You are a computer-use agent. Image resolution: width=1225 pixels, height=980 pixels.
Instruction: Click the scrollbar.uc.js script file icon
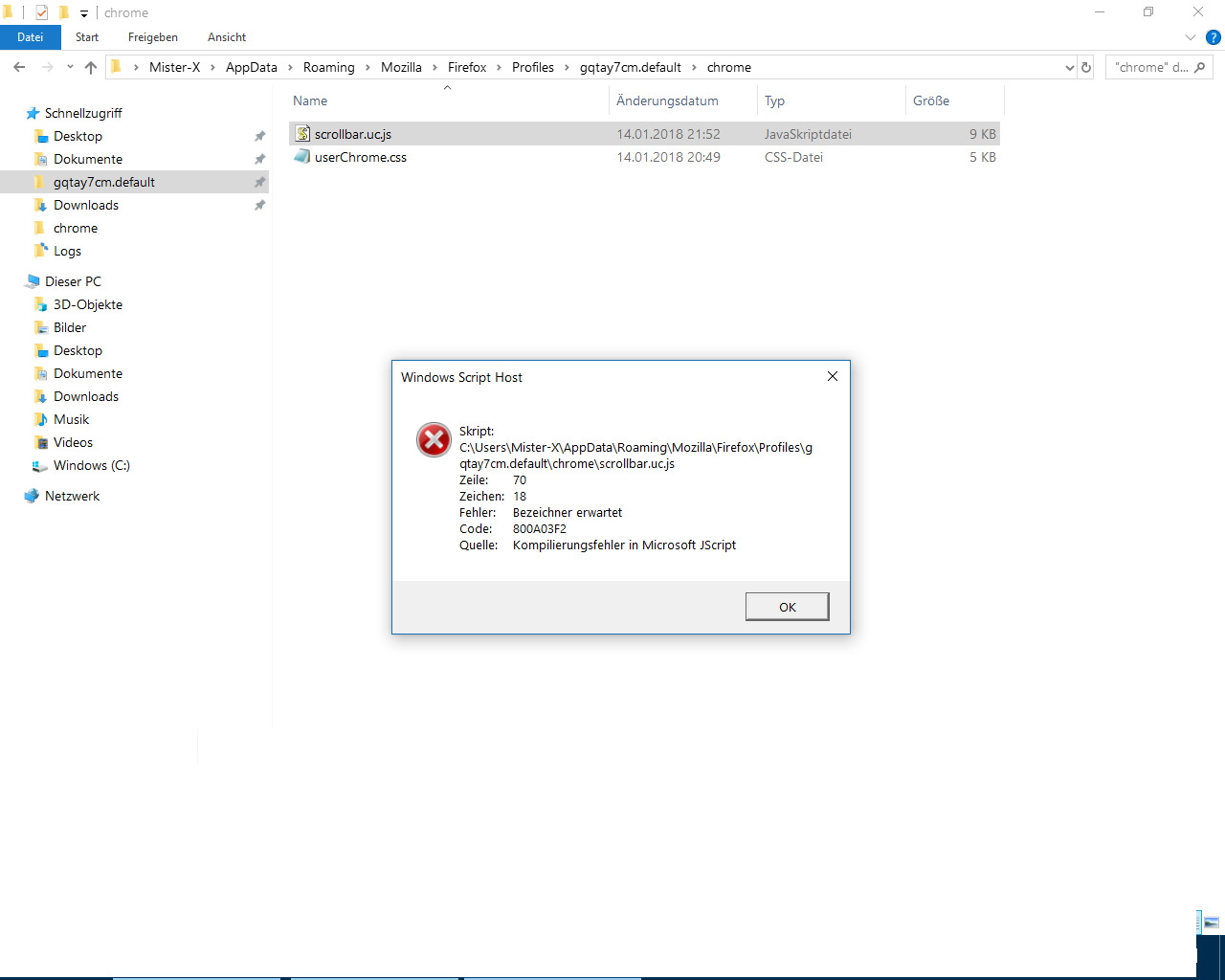click(302, 134)
